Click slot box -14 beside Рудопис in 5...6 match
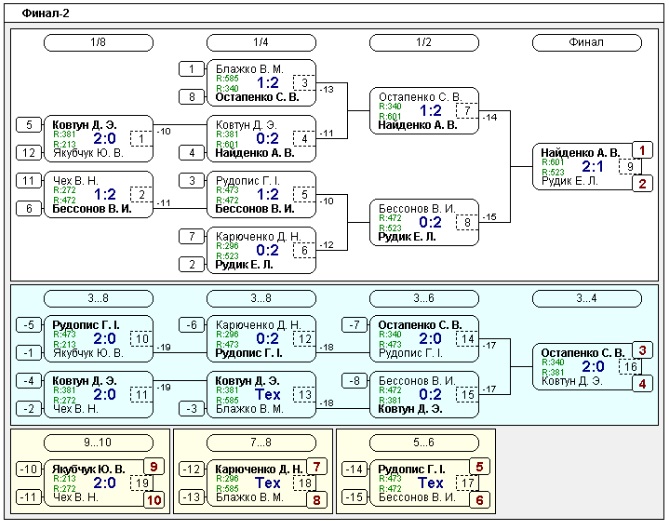The image size is (669, 521). tap(355, 469)
